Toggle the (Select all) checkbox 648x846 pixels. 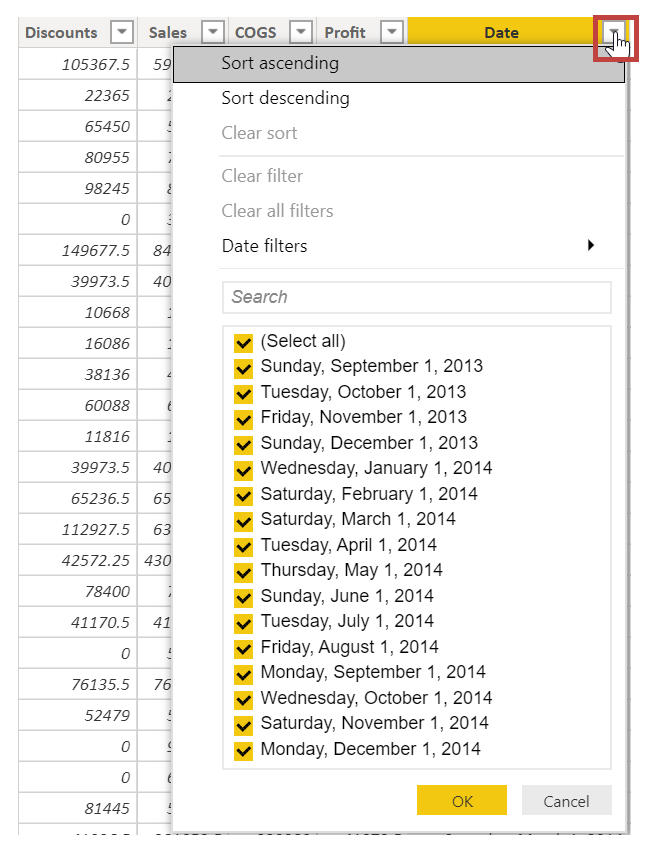[x=243, y=343]
